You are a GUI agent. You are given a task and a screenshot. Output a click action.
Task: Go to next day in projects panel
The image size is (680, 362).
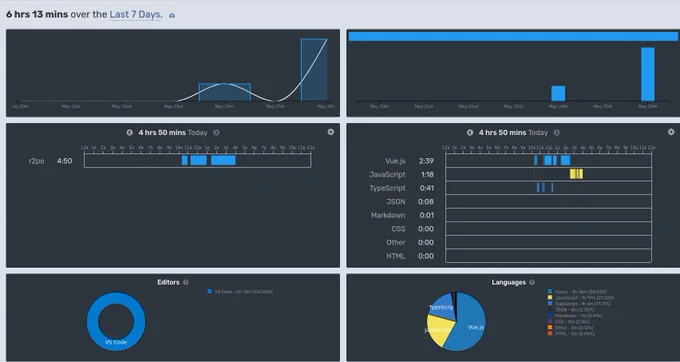tap(216, 133)
